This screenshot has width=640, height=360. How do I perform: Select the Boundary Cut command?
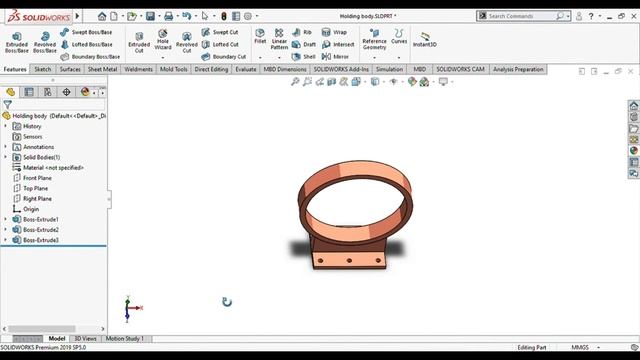click(224, 57)
